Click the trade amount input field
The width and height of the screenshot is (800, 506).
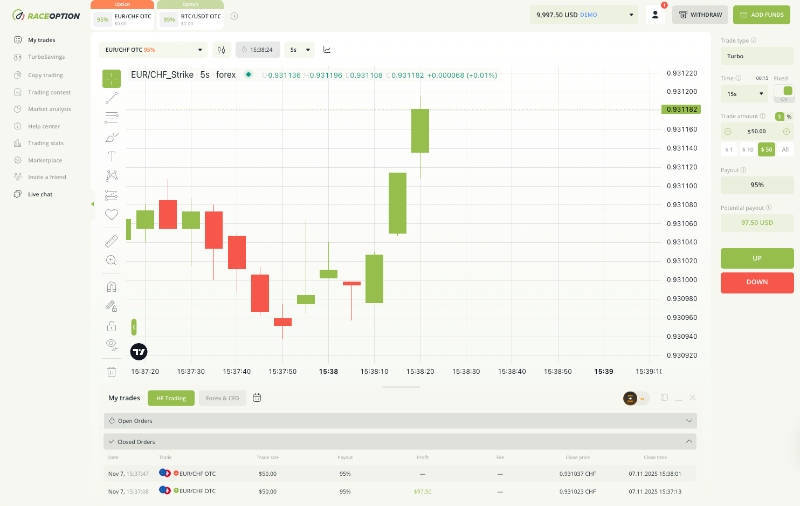[x=757, y=131]
